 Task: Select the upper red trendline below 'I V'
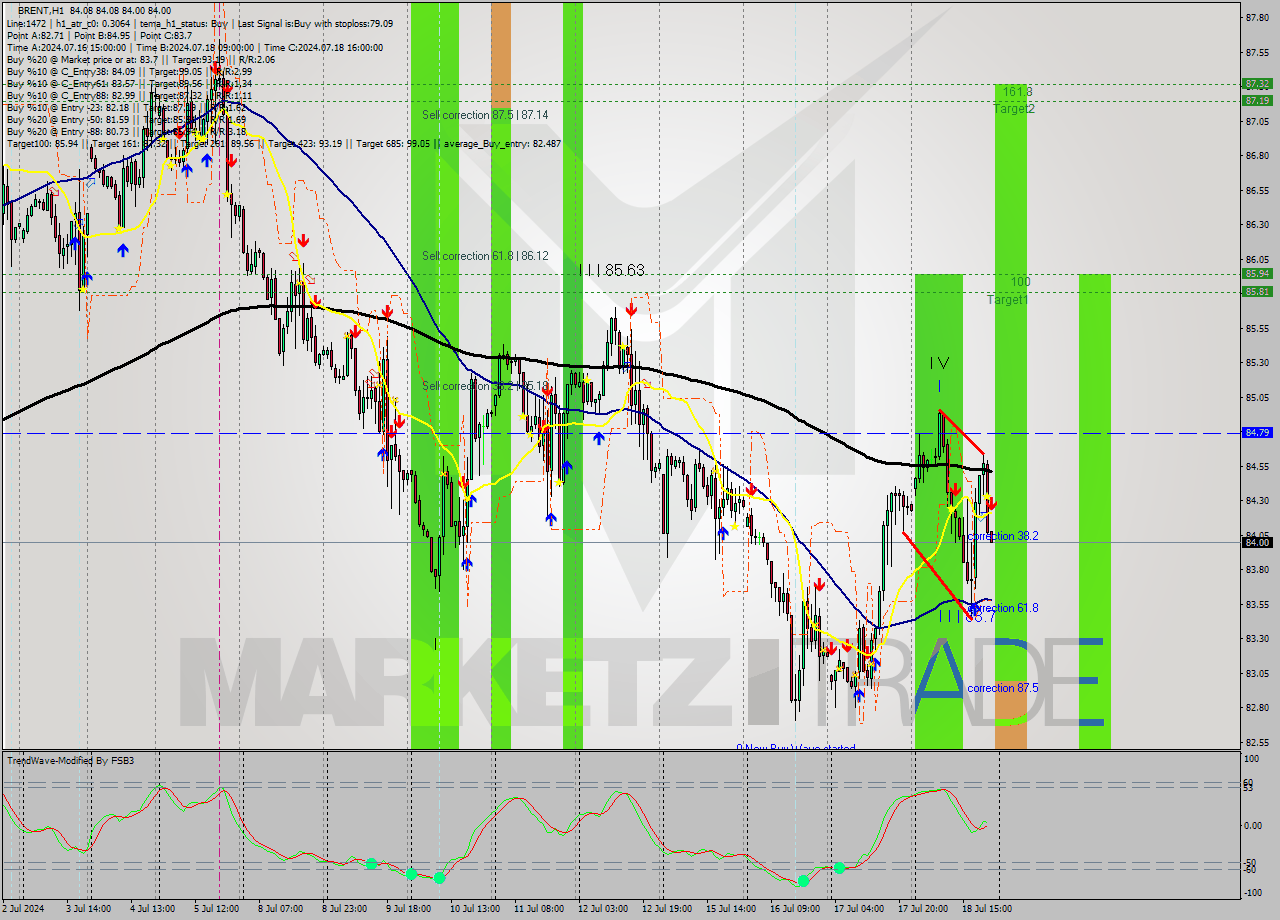coord(962,432)
